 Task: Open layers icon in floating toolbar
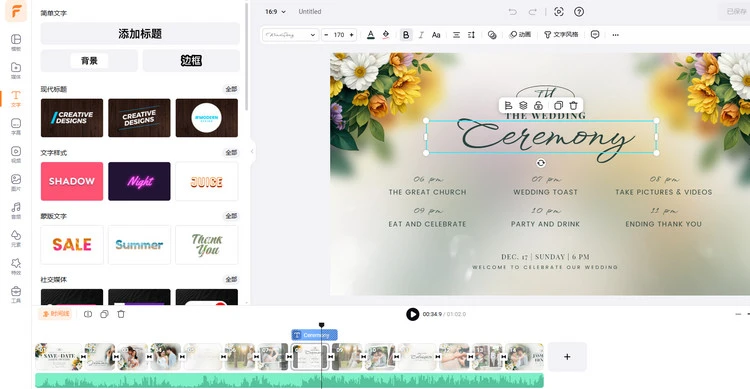tap(523, 105)
